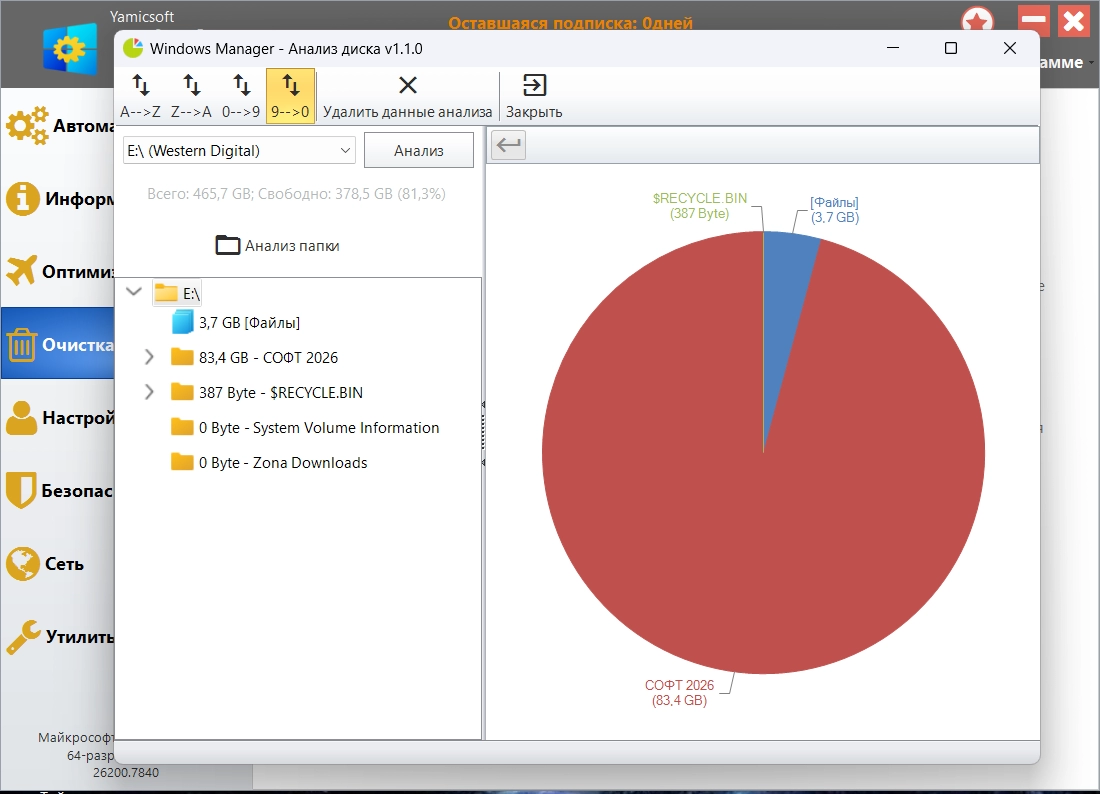Click the splitter handle between tree and chart

point(483,434)
